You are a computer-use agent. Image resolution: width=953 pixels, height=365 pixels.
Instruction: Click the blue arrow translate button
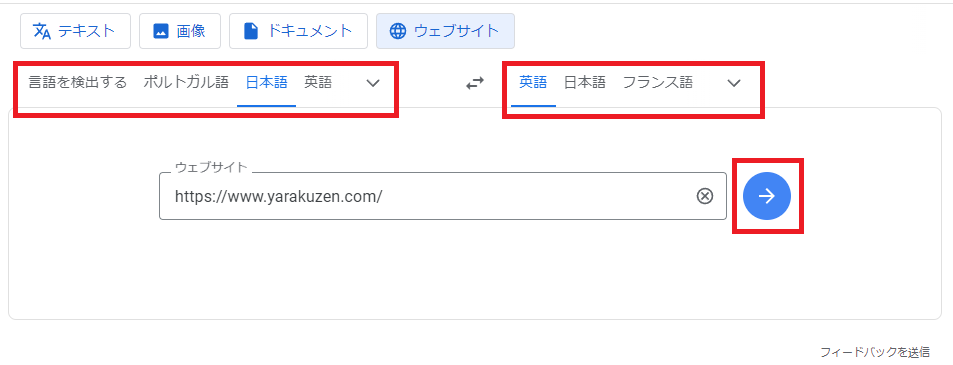tap(767, 196)
